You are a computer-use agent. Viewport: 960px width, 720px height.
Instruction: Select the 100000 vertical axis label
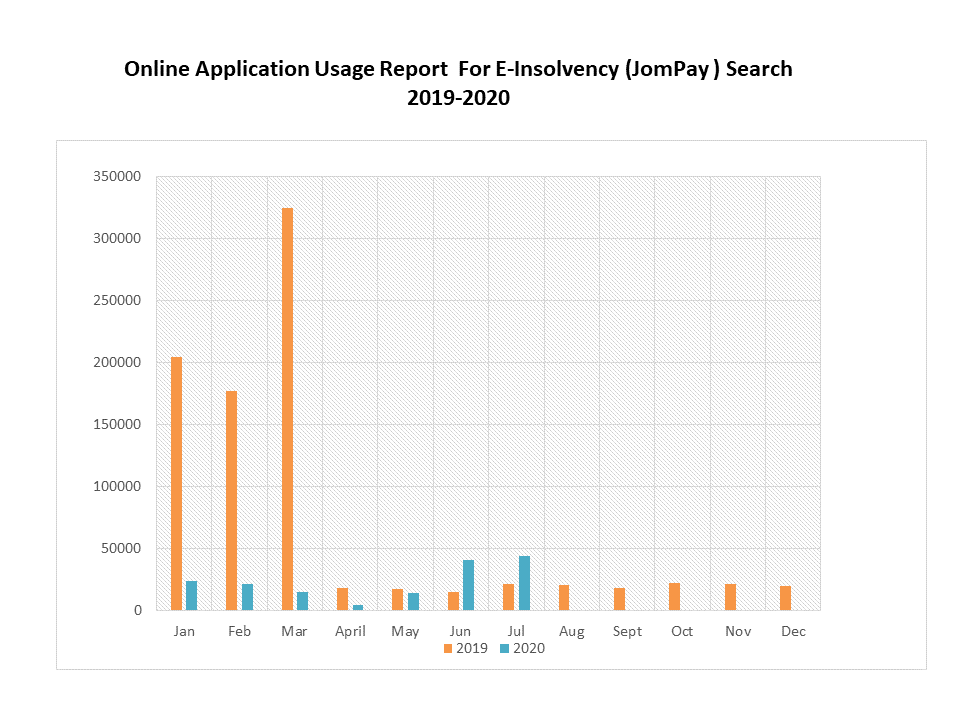(x=117, y=486)
